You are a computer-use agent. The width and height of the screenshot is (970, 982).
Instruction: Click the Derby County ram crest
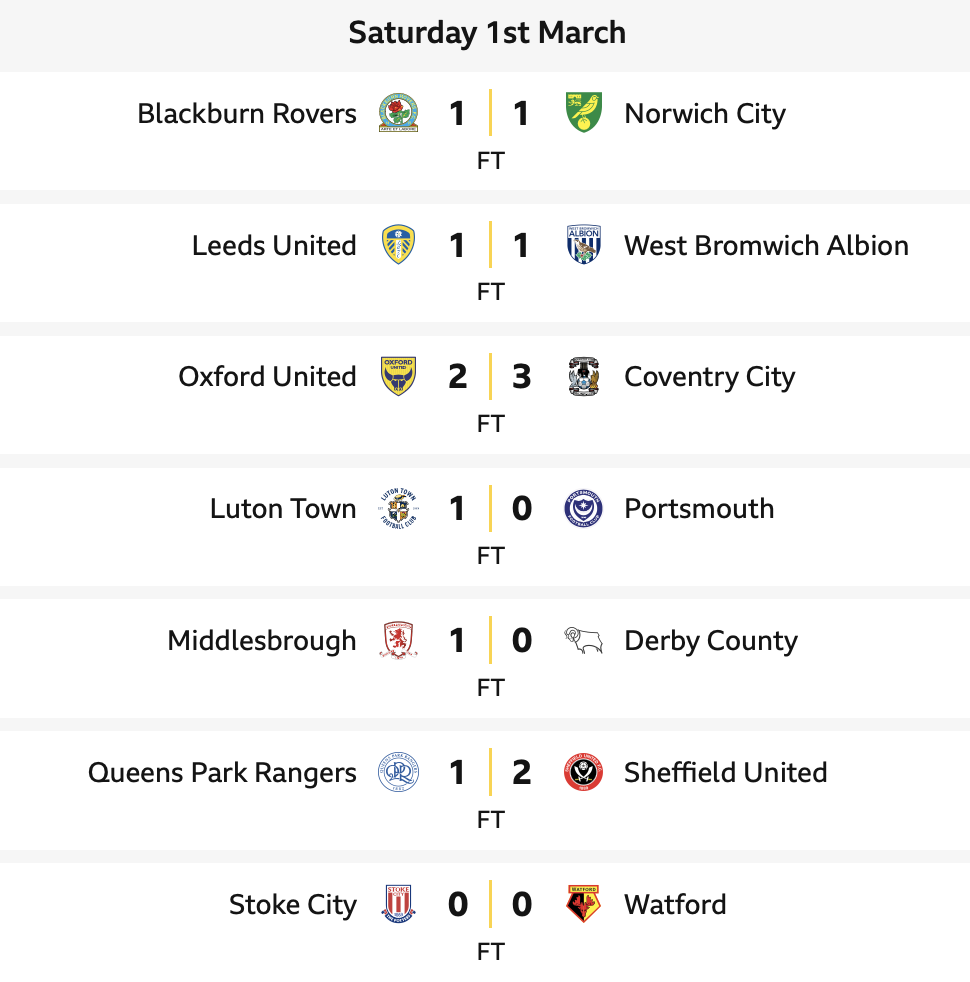point(583,641)
